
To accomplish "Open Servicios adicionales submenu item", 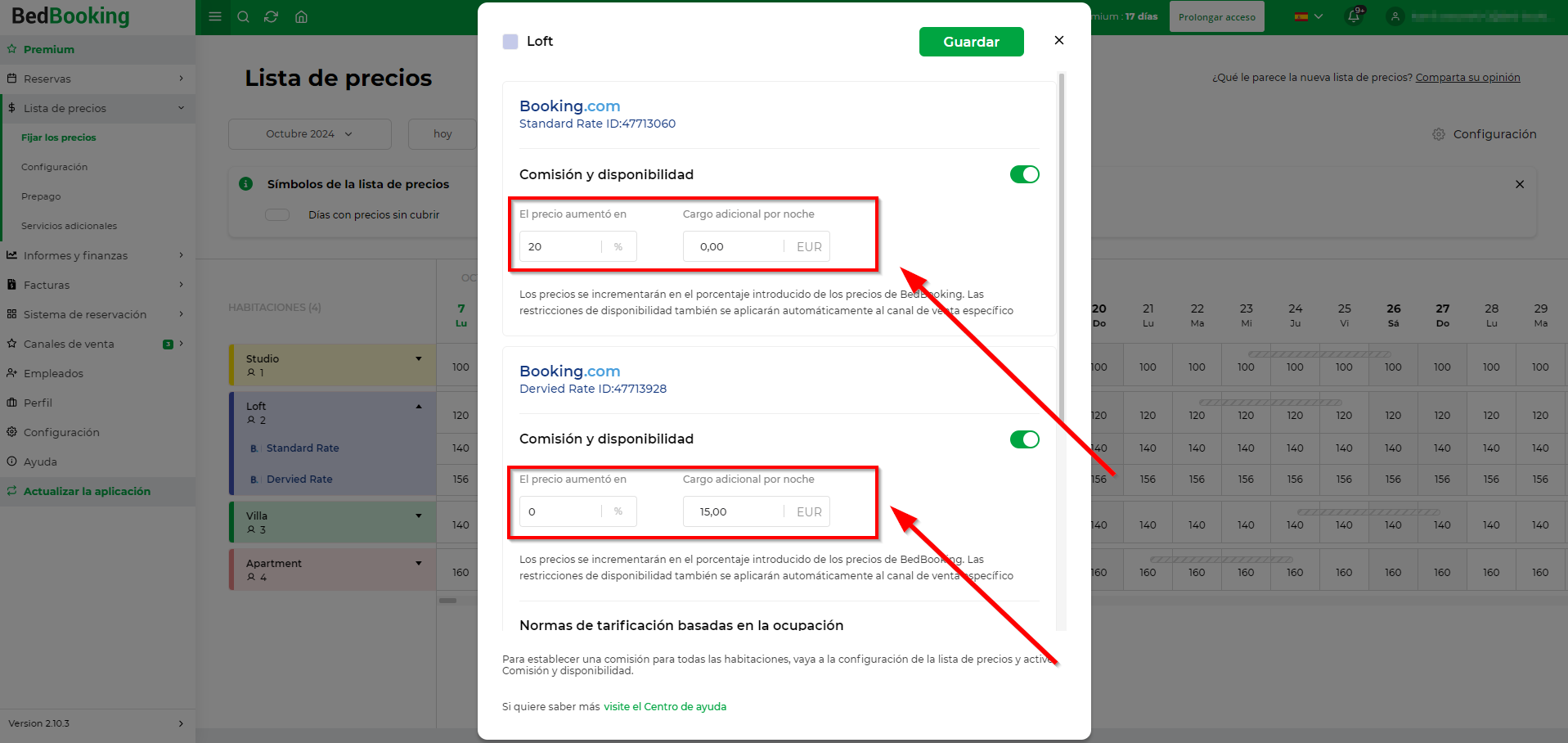I will pyautogui.click(x=69, y=226).
